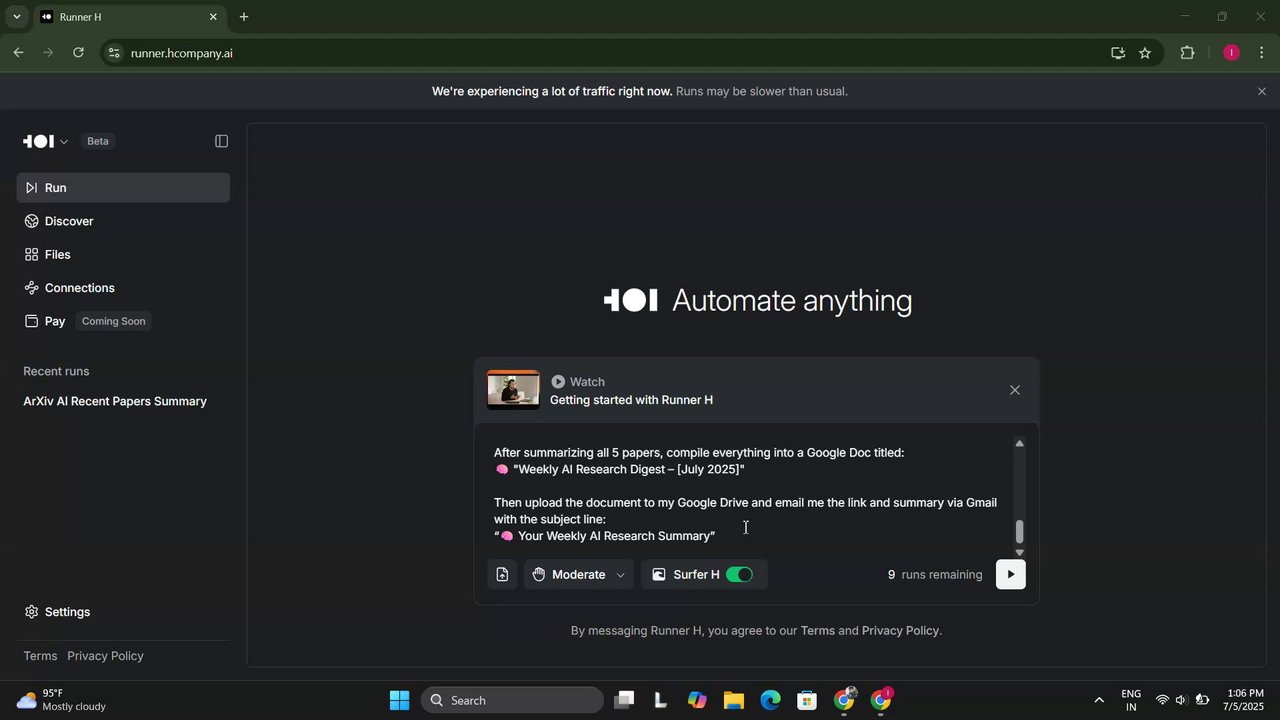
Task: Open Microsoft Store from taskbar
Action: pyautogui.click(x=807, y=700)
